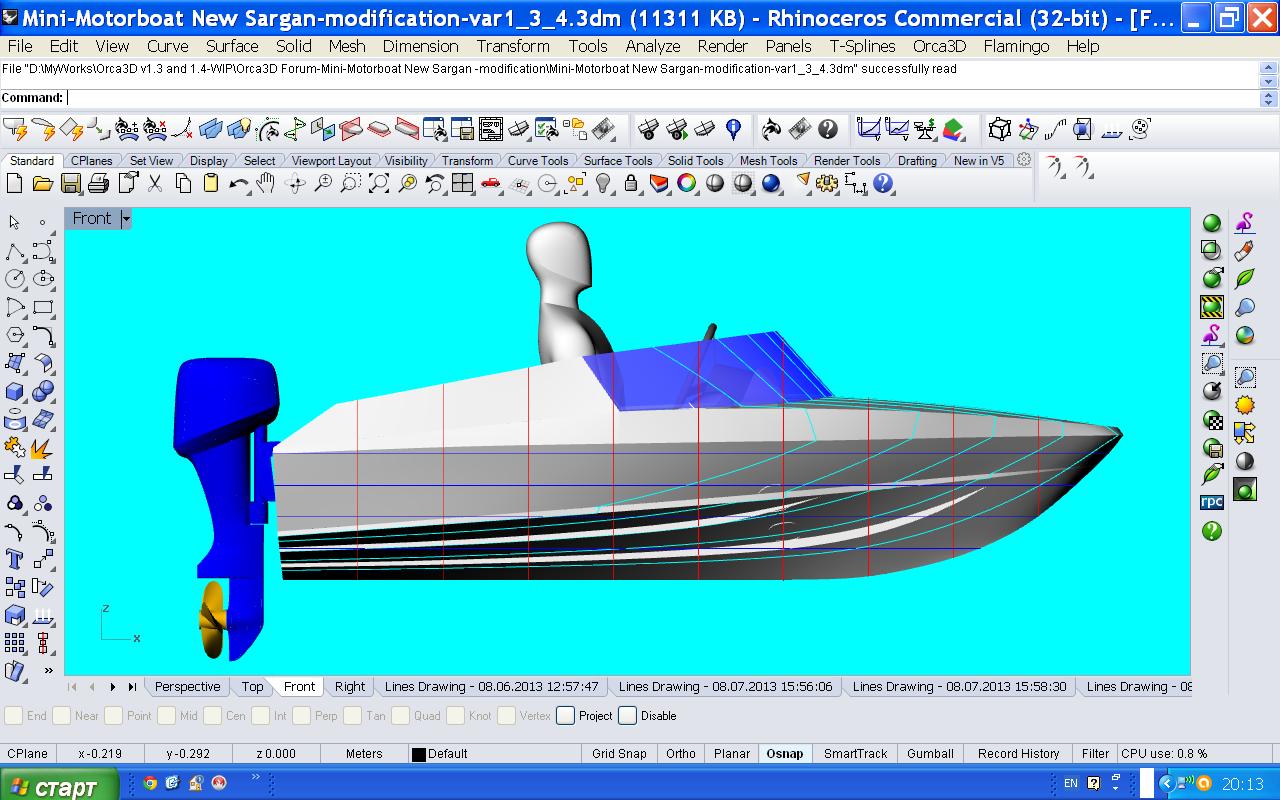Open the color wheel icon
This screenshot has height=800, width=1280.
tap(686, 183)
